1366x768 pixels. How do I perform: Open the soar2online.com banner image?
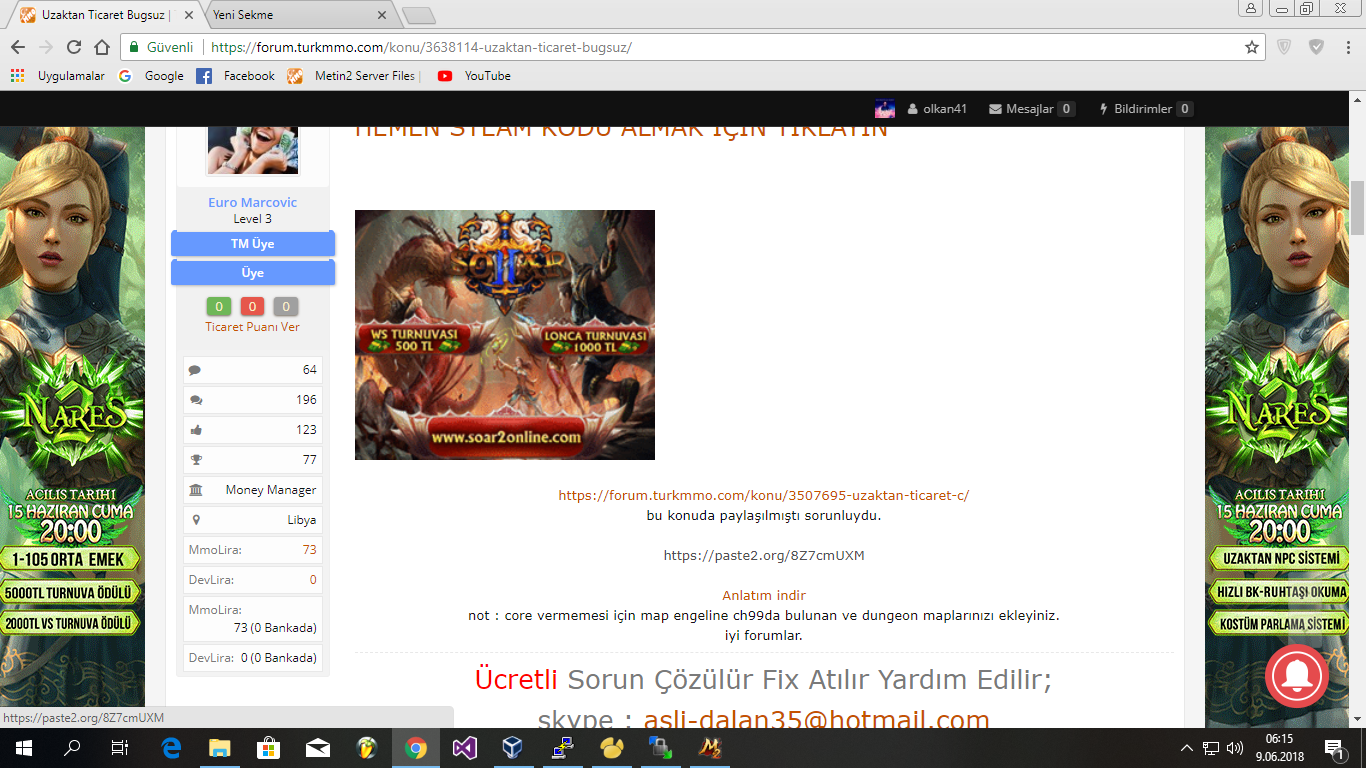pos(505,335)
